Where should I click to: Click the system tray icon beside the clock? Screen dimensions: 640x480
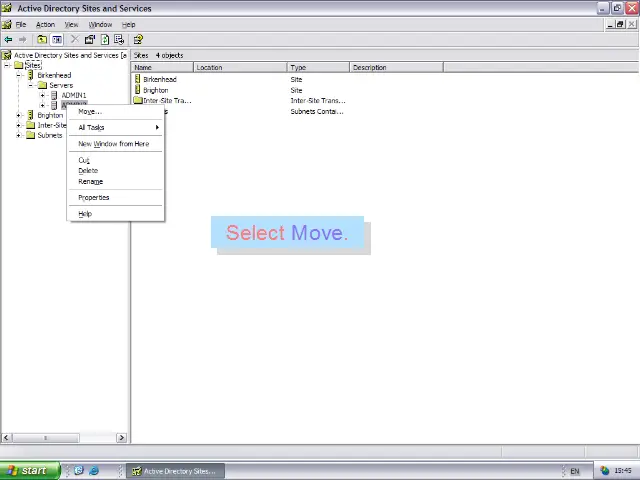604,471
